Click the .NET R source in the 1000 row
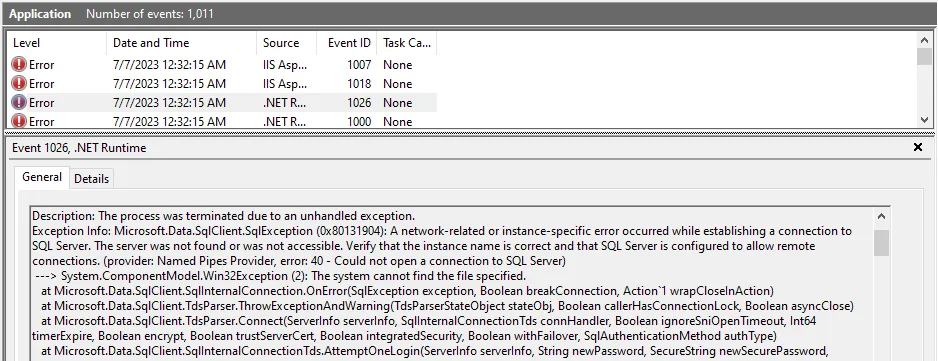This screenshot has height=361, width=938. [x=285, y=122]
